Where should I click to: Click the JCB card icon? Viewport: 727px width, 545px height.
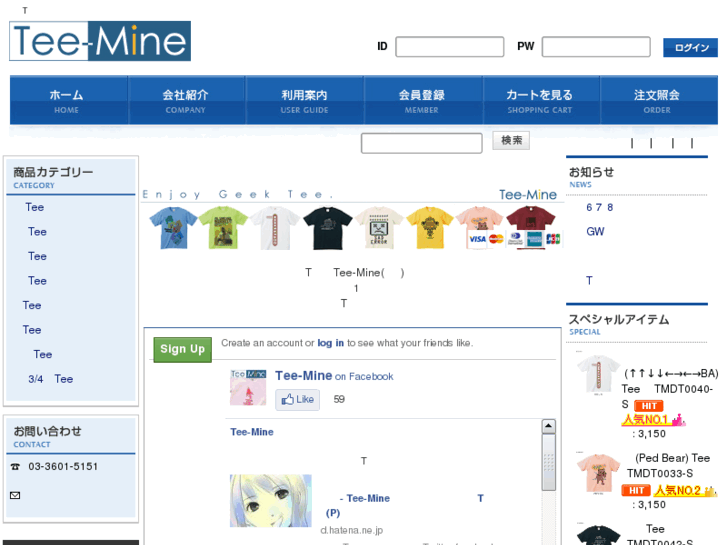(553, 239)
